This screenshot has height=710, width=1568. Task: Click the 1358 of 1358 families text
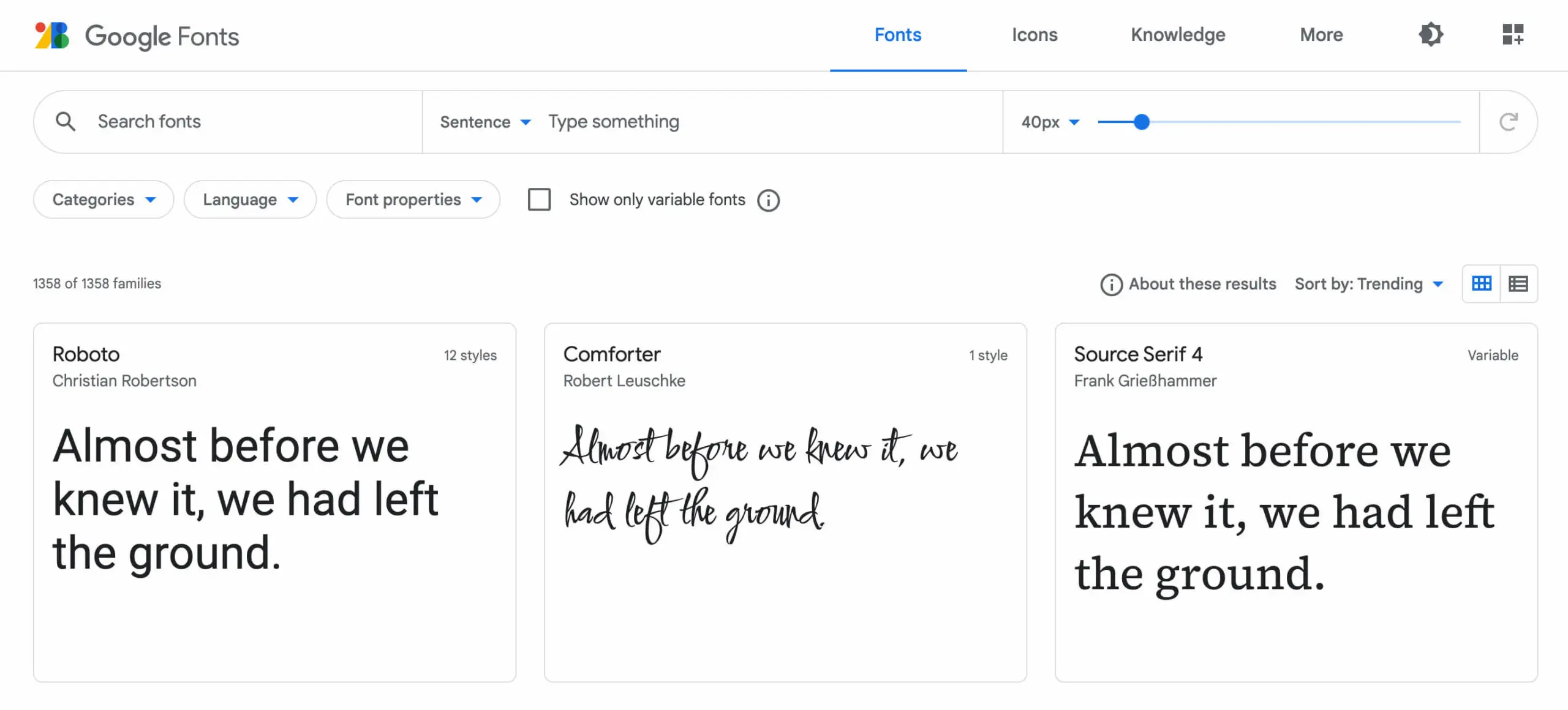(x=97, y=283)
